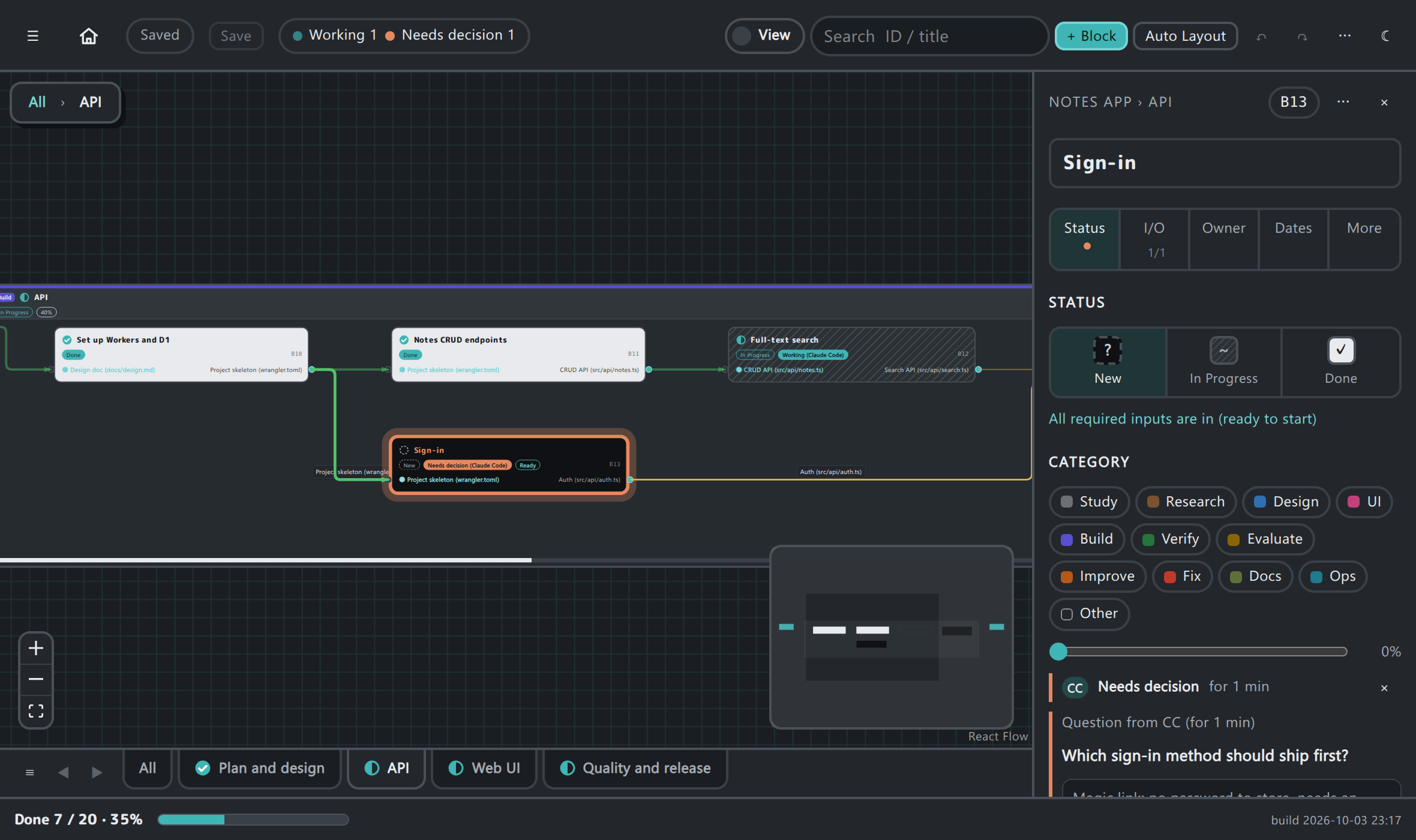Fit view using the fullscreen icon

pyautogui.click(x=36, y=711)
